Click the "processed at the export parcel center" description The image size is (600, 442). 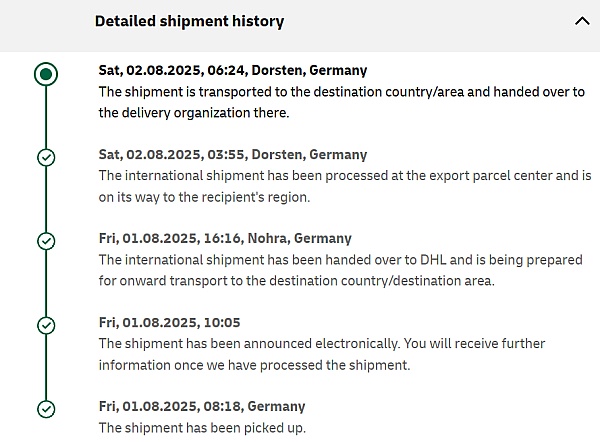click(345, 186)
